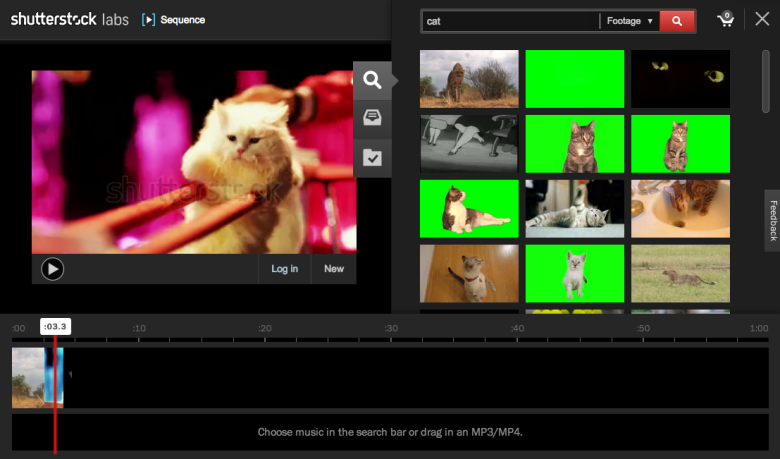Open the checked folder icon in sidebar

coord(372,157)
